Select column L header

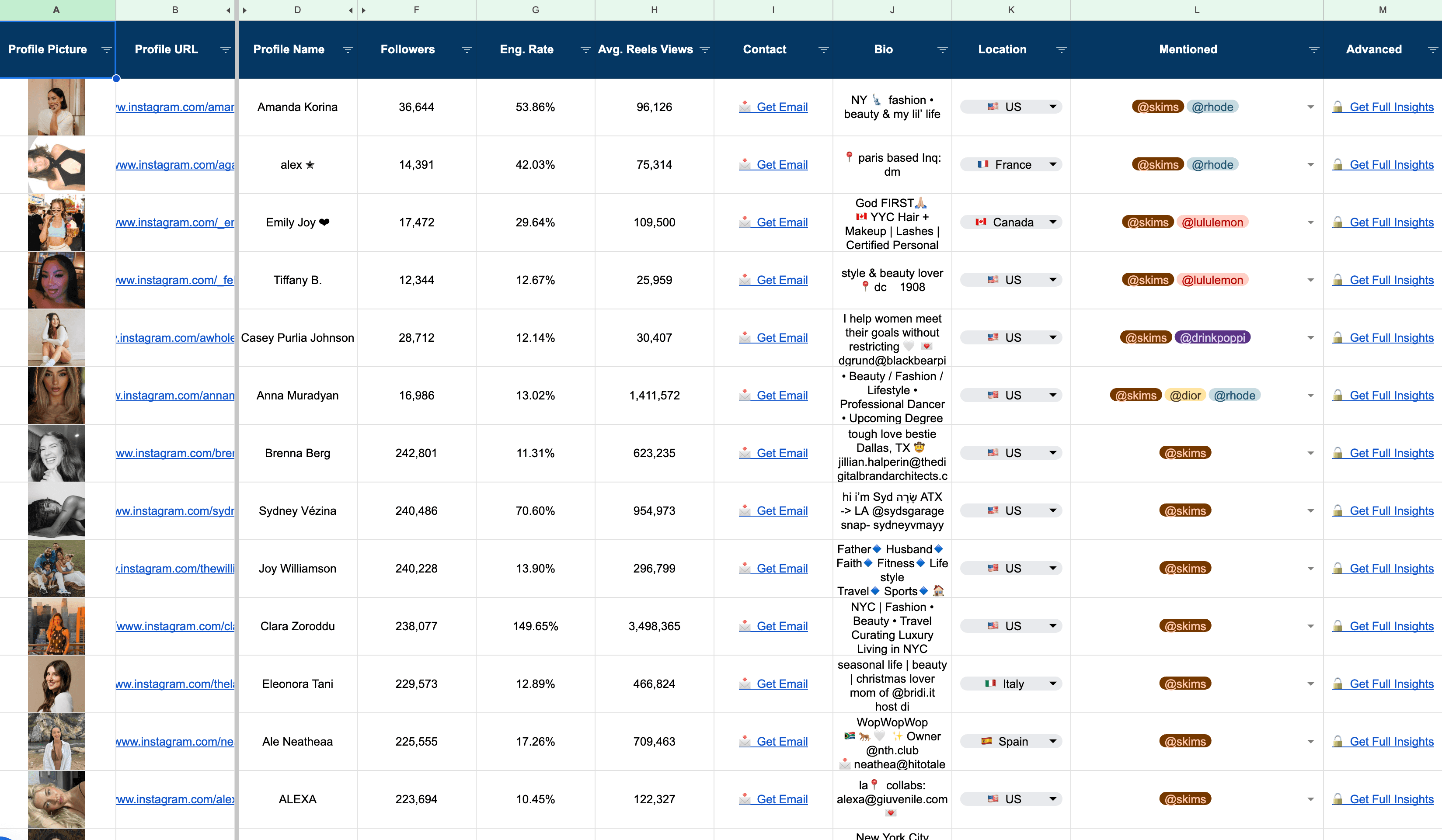tap(1196, 10)
